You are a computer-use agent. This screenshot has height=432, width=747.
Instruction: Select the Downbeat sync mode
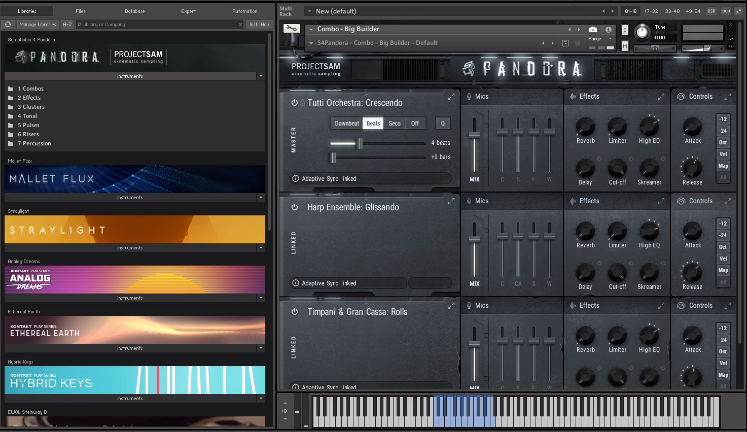tap(346, 123)
